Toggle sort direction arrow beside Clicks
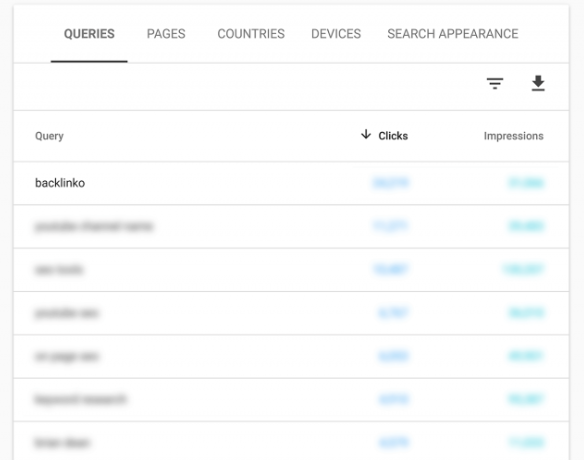 [x=366, y=134]
